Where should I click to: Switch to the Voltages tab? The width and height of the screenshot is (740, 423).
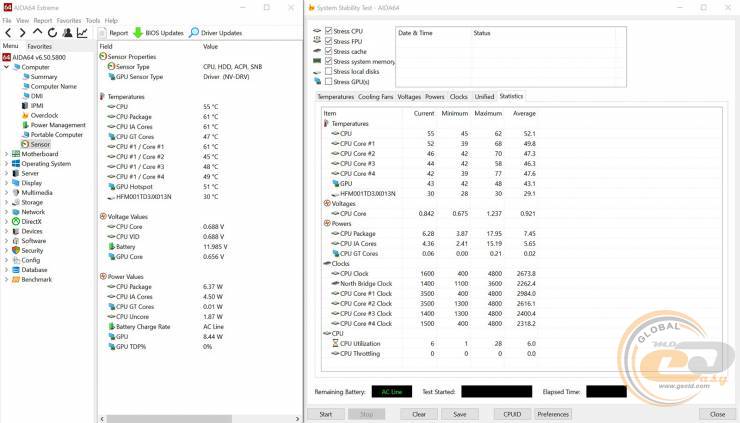[409, 97]
